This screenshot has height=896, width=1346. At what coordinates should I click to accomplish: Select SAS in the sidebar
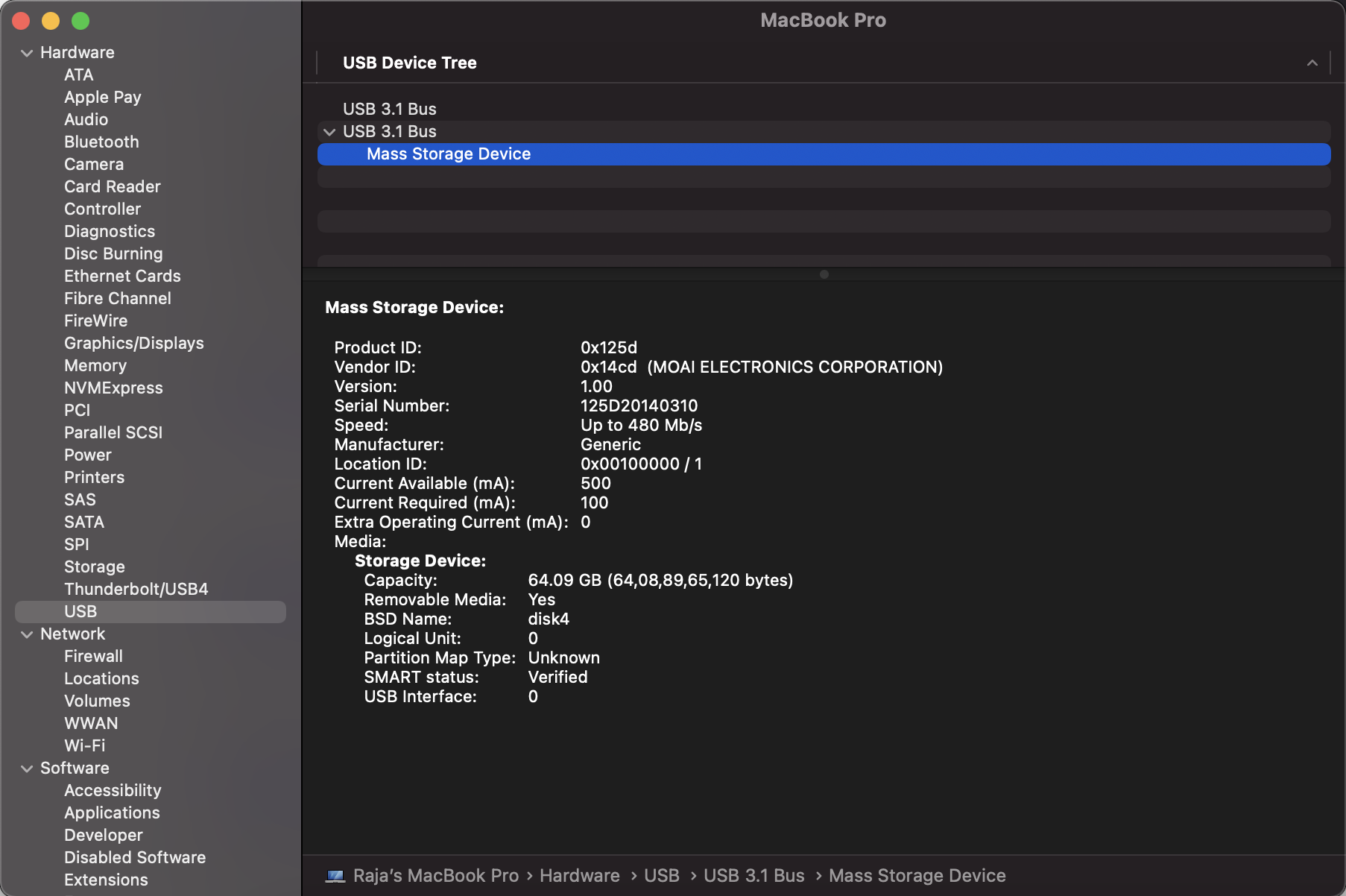(x=80, y=499)
